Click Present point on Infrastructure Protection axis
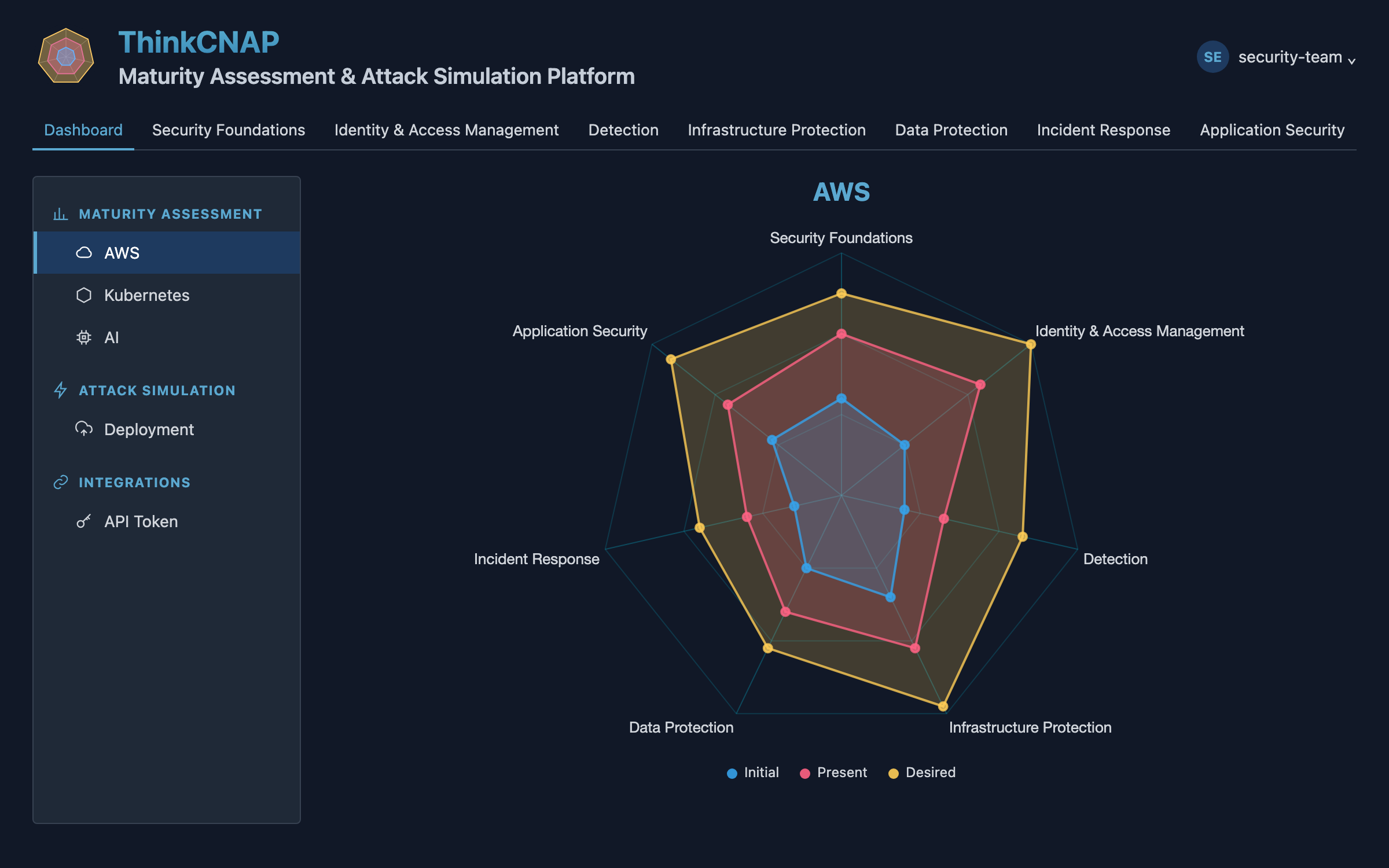The image size is (1389, 868). (x=915, y=648)
